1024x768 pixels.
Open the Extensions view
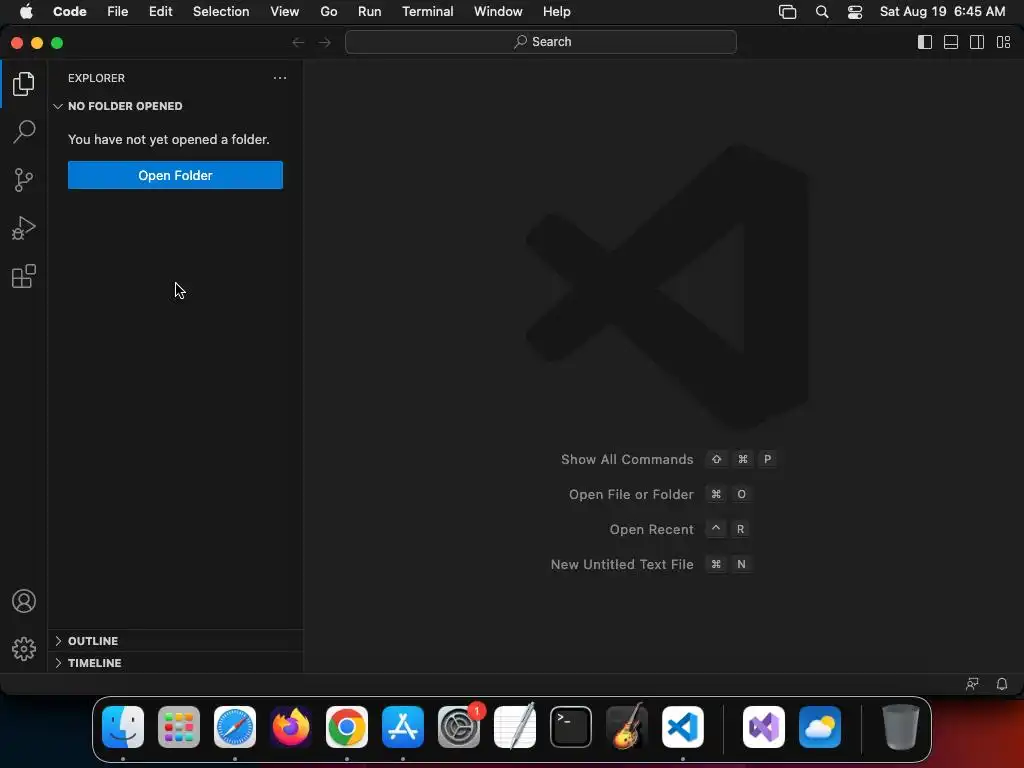(24, 276)
